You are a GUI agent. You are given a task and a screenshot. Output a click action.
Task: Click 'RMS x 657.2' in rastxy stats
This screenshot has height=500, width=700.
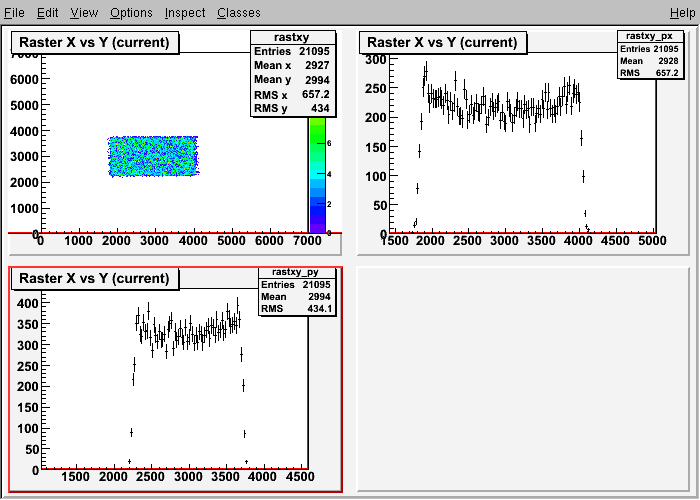pos(292,95)
